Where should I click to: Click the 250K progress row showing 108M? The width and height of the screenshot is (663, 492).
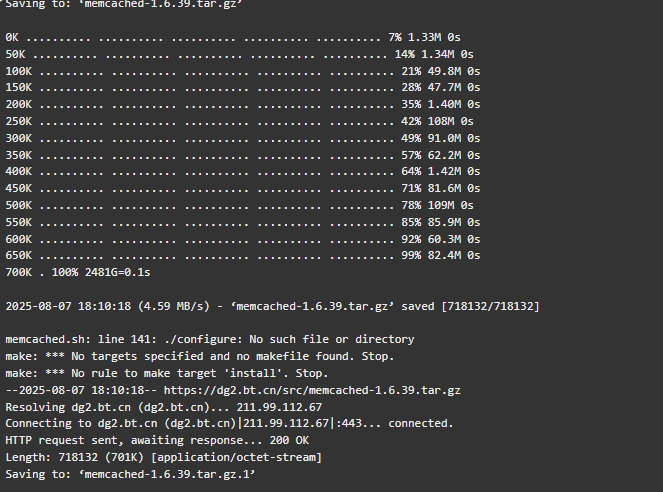pyautogui.click(x=239, y=121)
